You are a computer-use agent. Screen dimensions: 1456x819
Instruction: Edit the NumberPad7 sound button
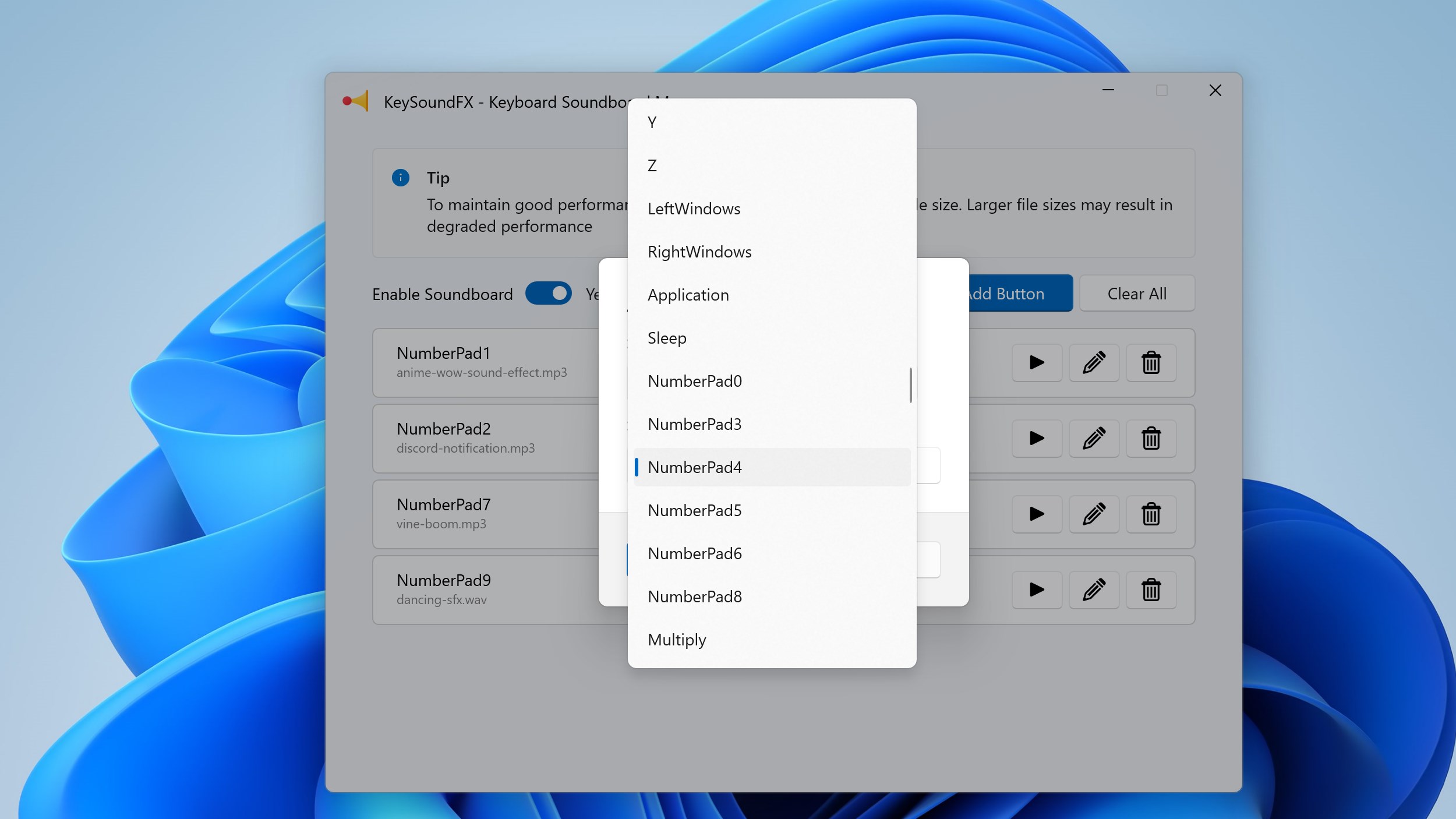pos(1094,514)
